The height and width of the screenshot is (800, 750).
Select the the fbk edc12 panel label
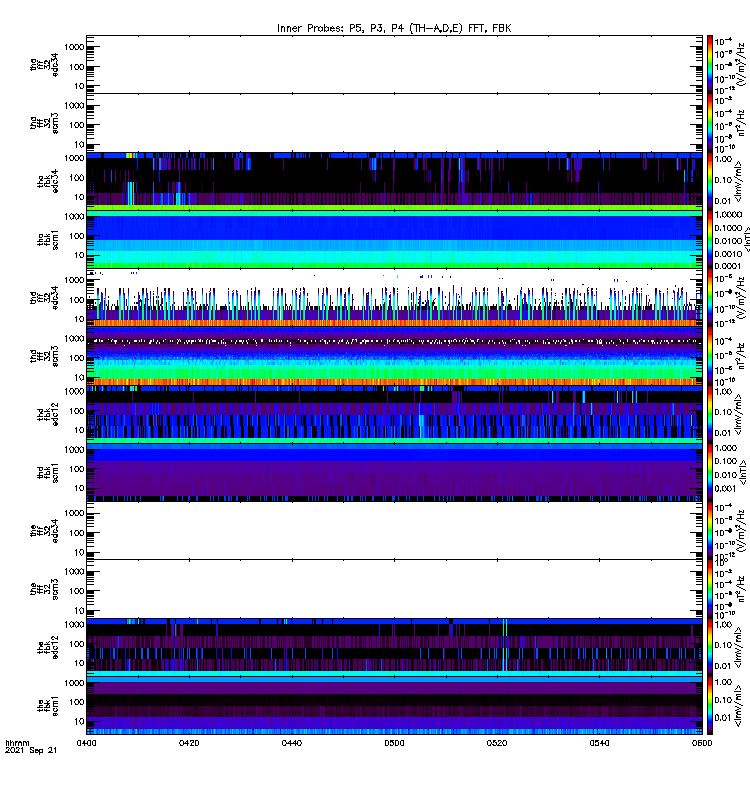tap(48, 647)
